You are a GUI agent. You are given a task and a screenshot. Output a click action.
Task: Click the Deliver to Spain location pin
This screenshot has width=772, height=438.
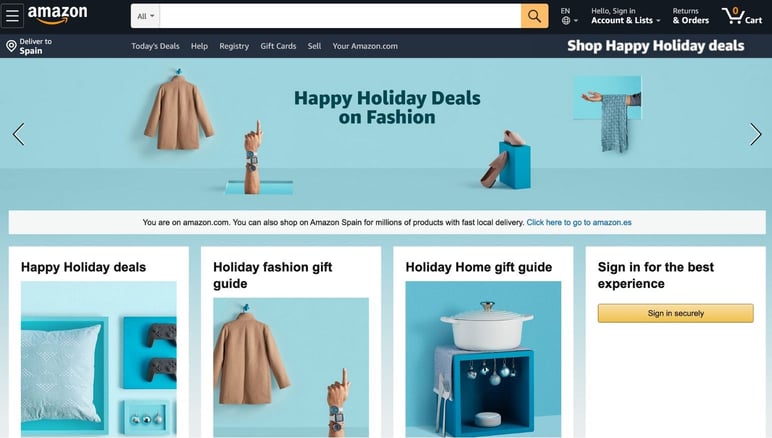[11, 46]
